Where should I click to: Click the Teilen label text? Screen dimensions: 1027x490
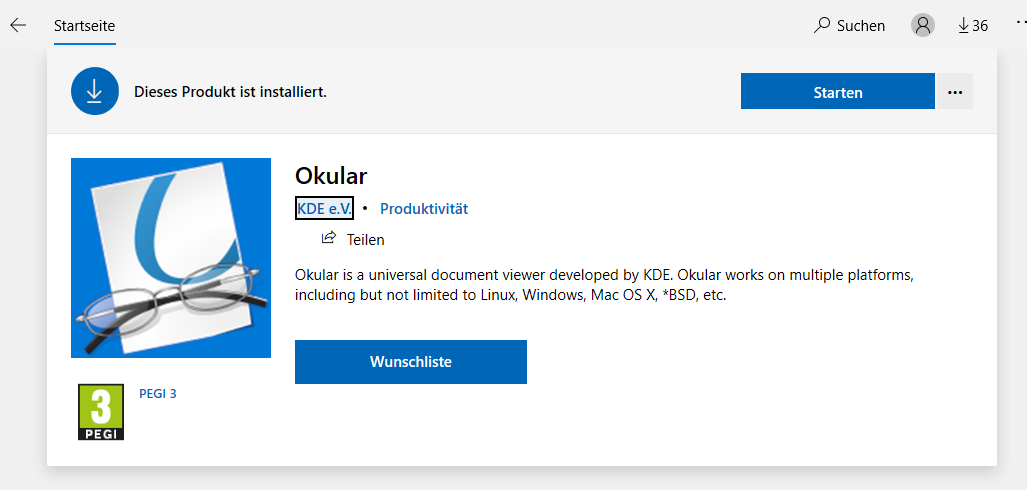pos(365,240)
